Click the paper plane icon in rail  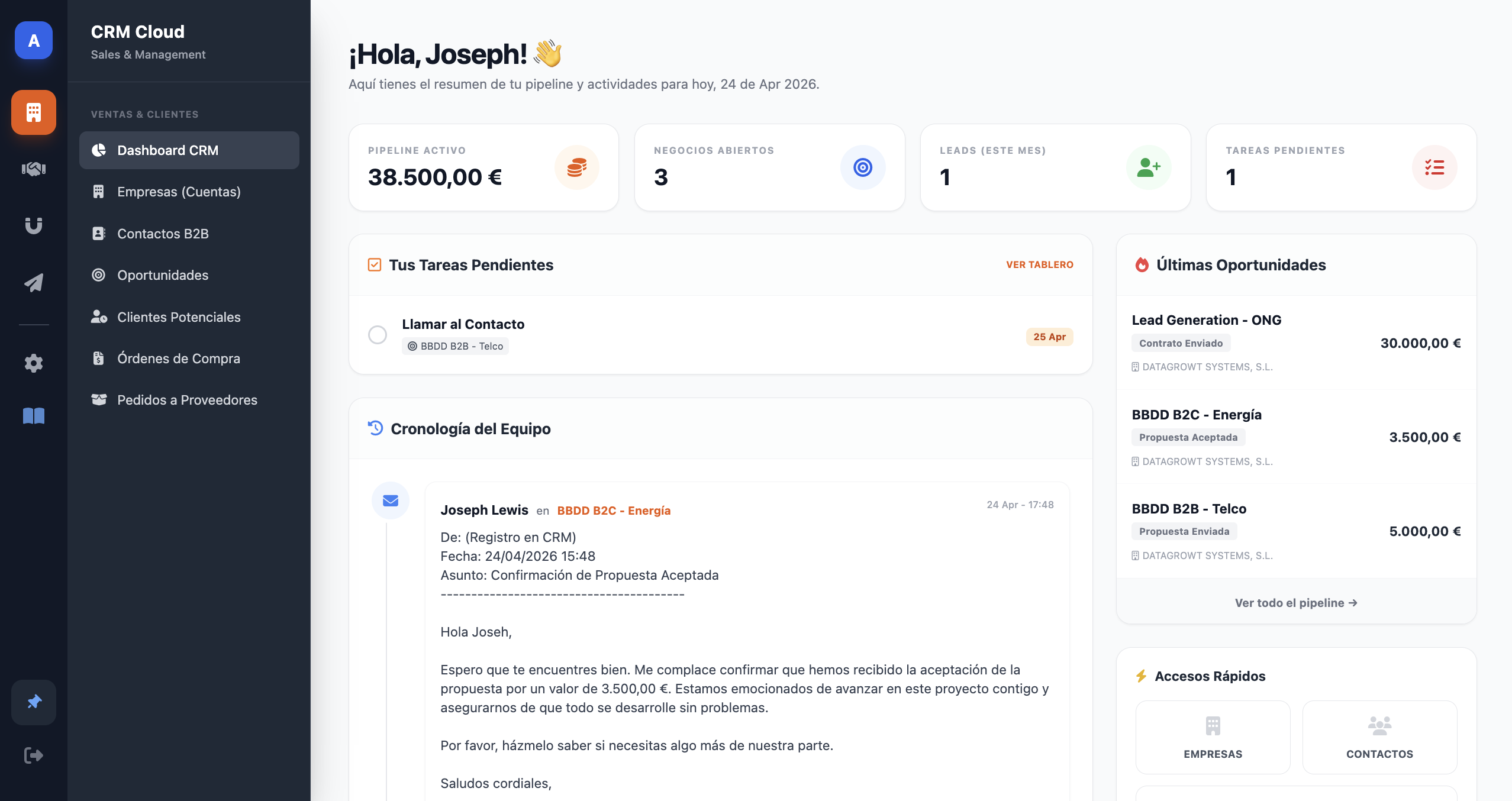[34, 282]
